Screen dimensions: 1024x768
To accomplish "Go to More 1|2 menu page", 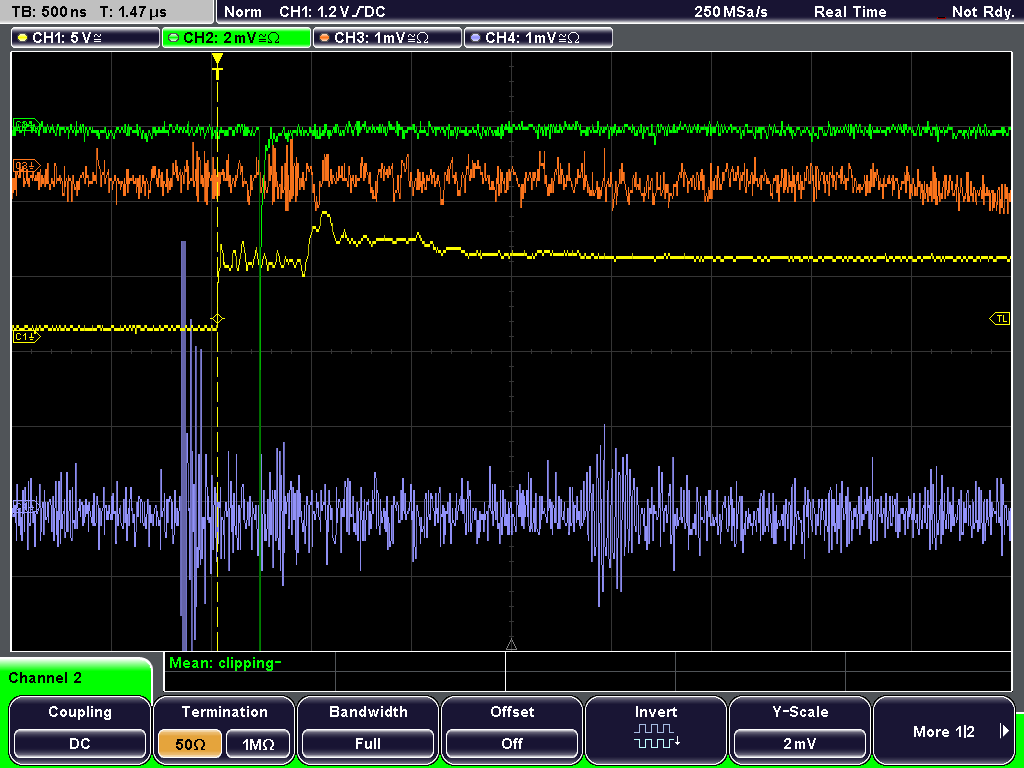I will coord(944,729).
